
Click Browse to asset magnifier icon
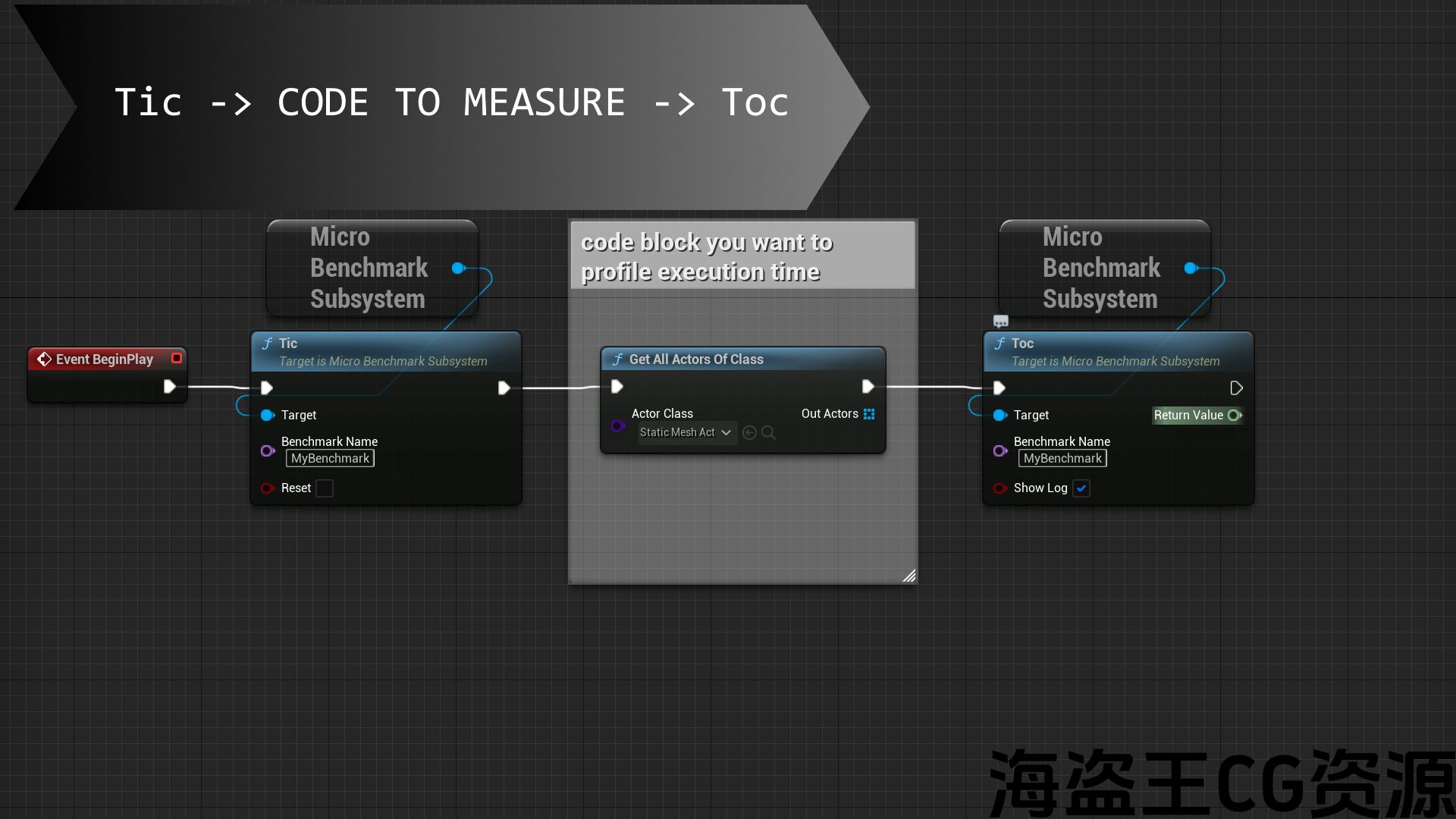tap(768, 432)
